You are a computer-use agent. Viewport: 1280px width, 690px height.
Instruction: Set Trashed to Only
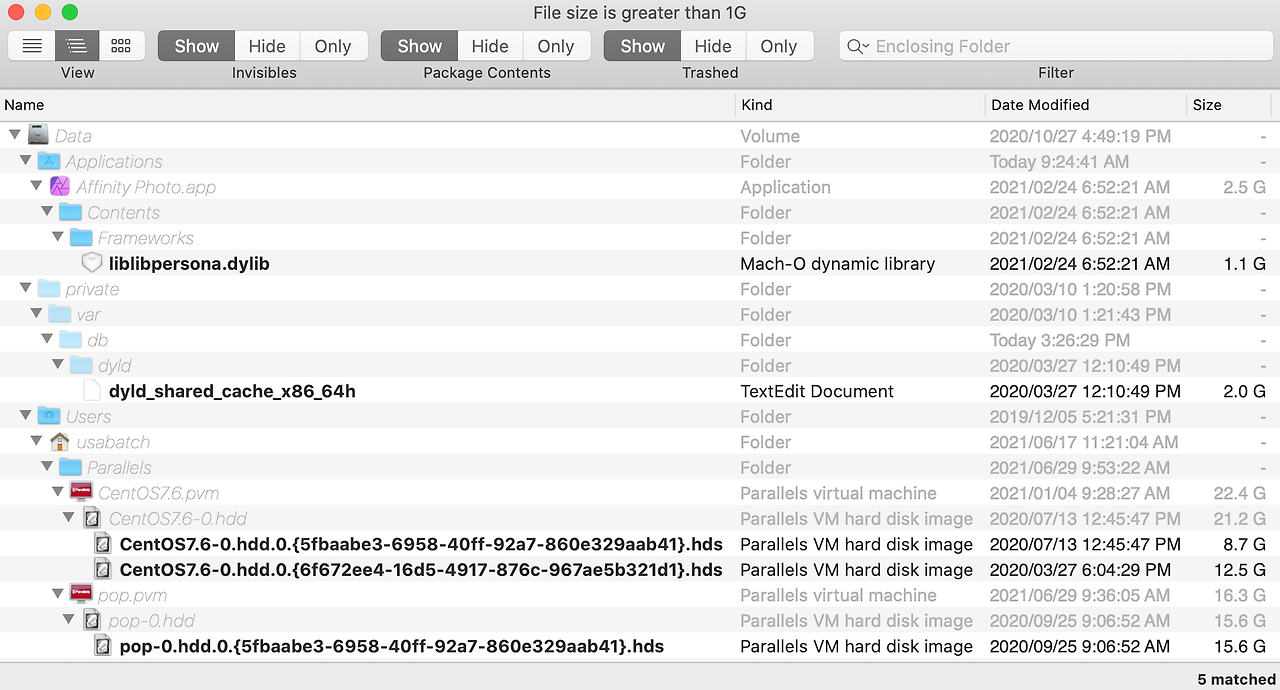tap(779, 46)
